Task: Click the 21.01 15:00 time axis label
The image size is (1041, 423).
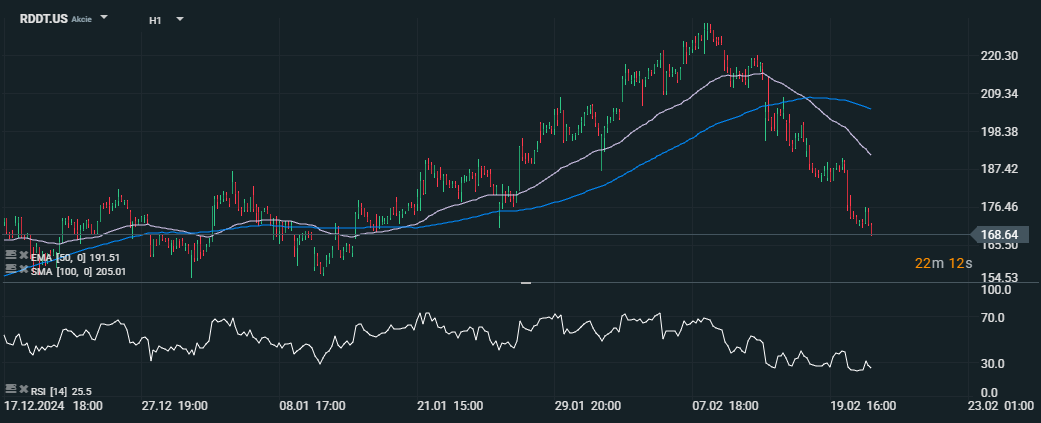Action: pyautogui.click(x=450, y=406)
